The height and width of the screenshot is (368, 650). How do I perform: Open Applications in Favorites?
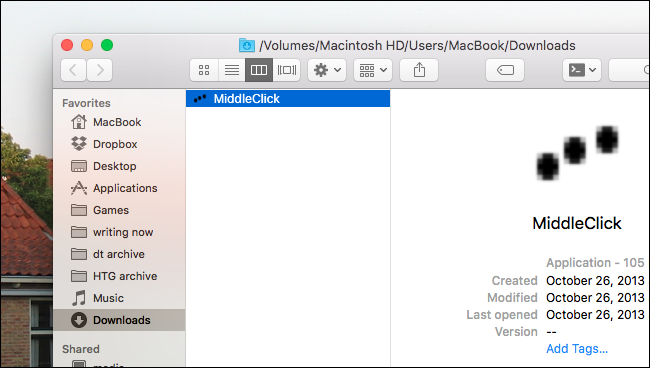[125, 188]
